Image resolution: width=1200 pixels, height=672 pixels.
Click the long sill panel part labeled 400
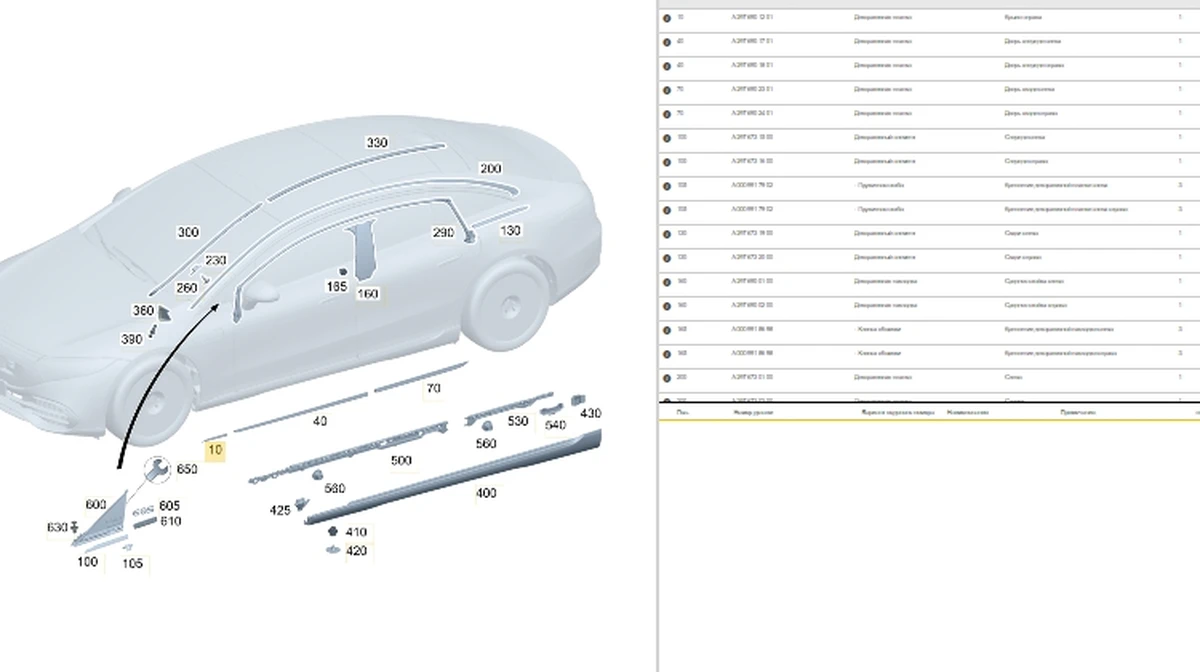[x=450, y=478]
